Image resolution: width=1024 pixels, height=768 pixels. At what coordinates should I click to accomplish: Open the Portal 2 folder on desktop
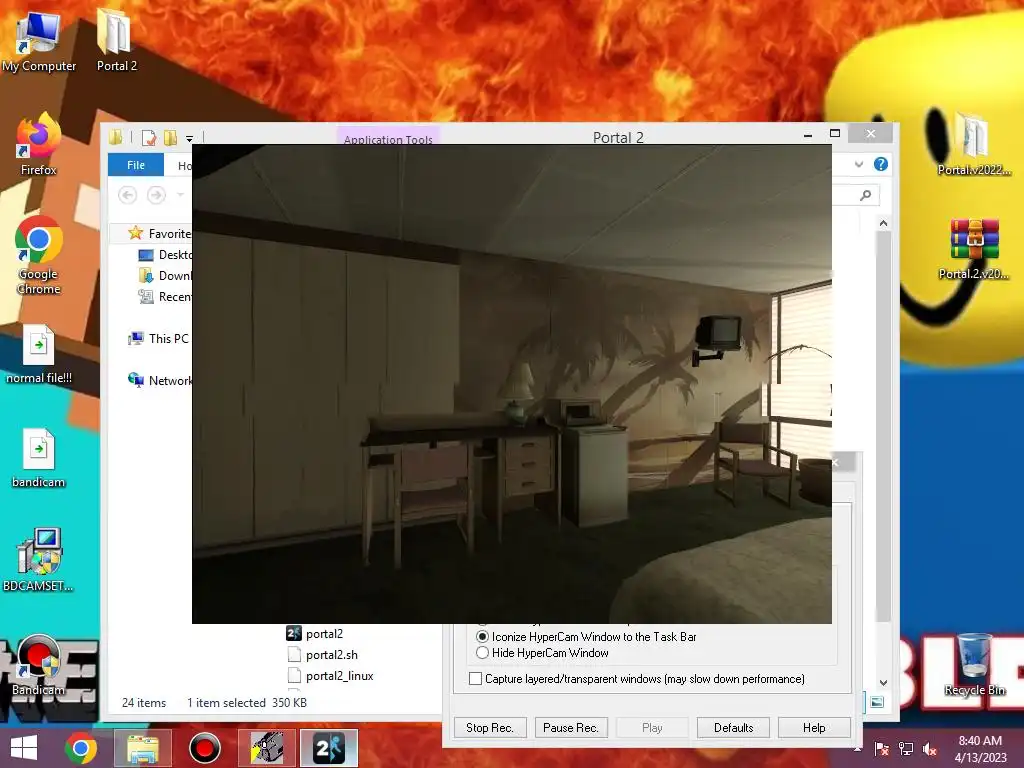pyautogui.click(x=116, y=40)
